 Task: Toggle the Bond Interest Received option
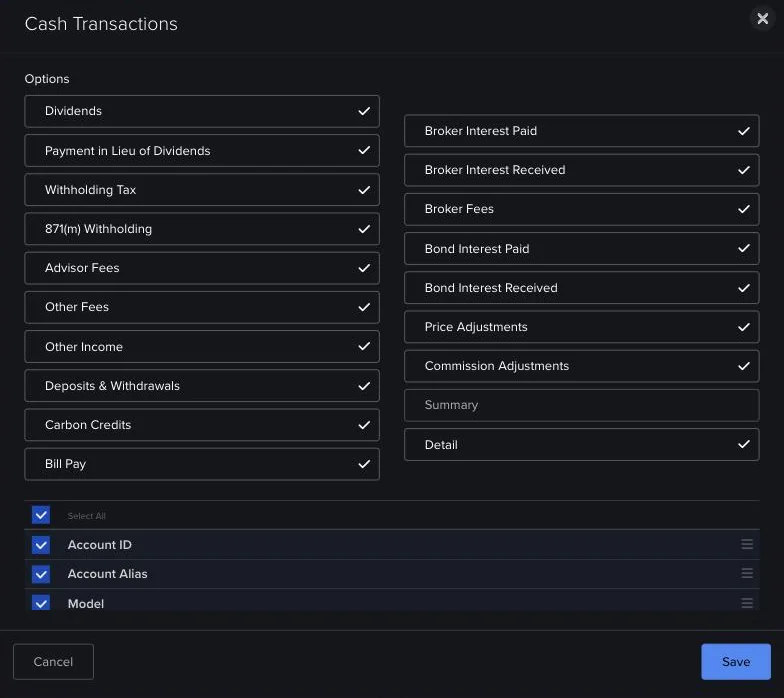[582, 288]
